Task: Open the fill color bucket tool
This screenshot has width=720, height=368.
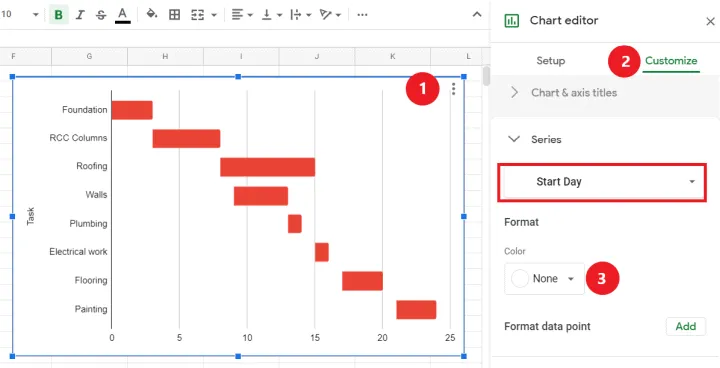Action: click(x=152, y=14)
